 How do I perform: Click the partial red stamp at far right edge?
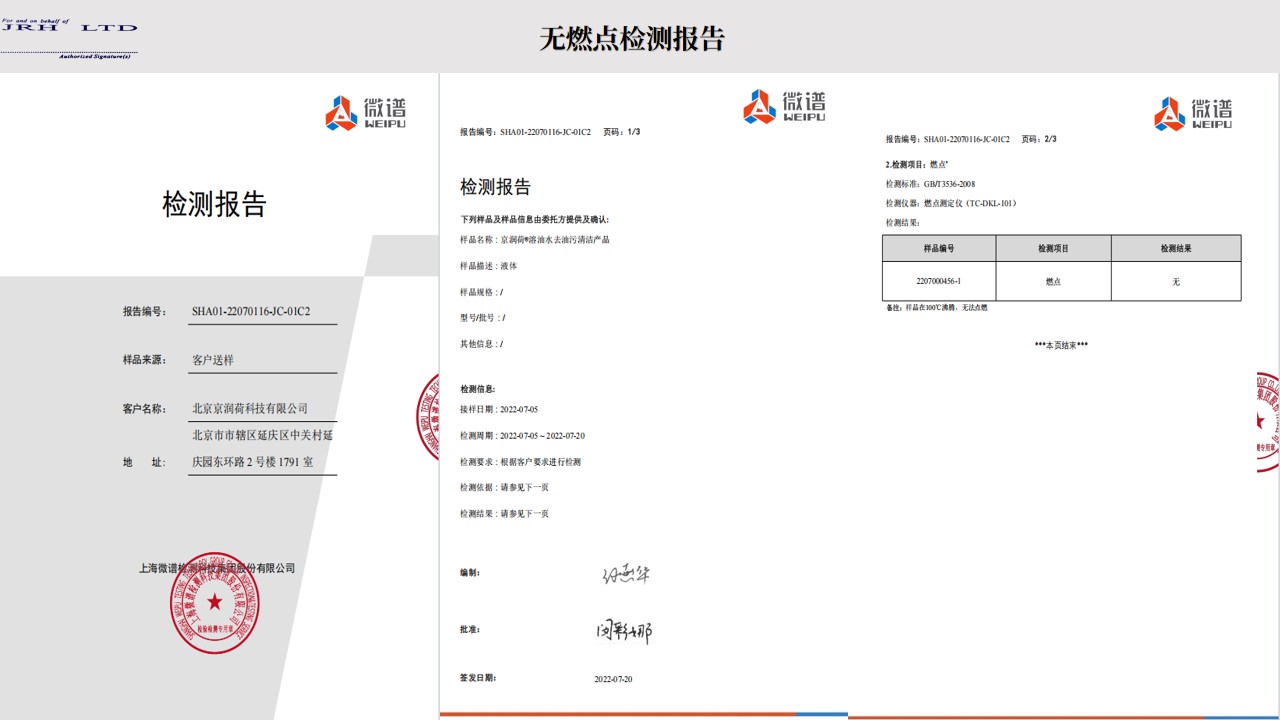coord(1267,421)
